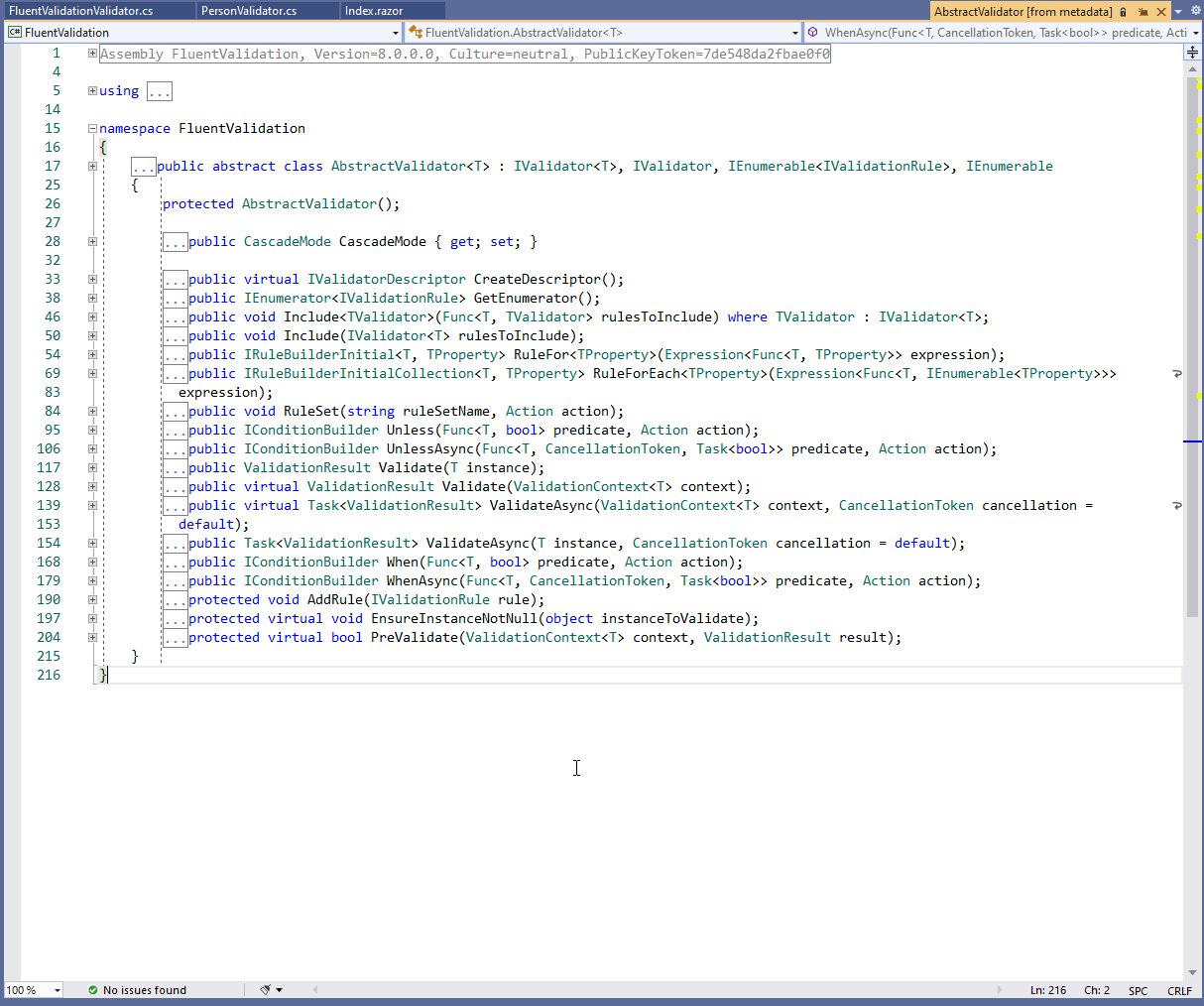Expand the CascadeMode property outlining toggle
The width and height of the screenshot is (1204, 1006).
point(92,242)
